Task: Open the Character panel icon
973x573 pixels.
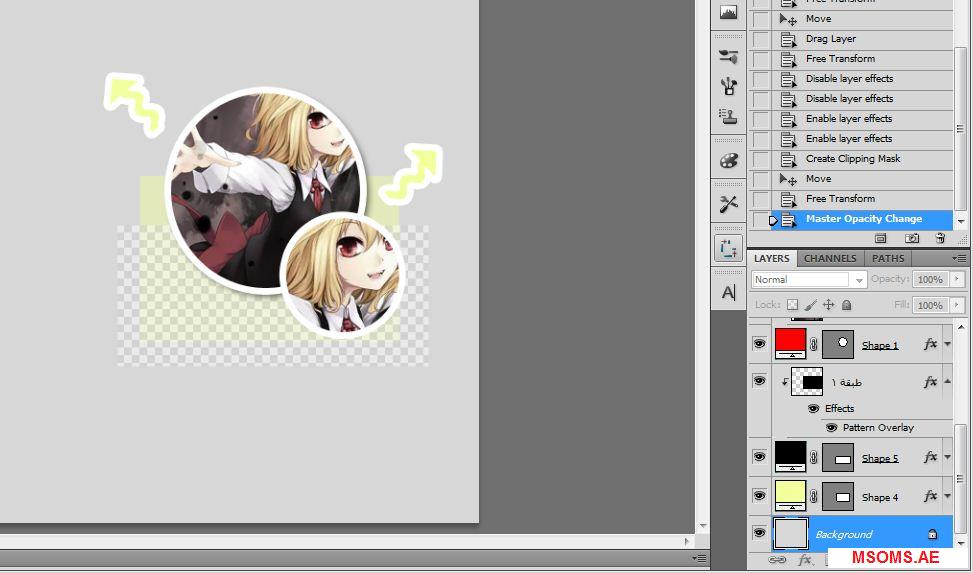Action: [x=728, y=292]
